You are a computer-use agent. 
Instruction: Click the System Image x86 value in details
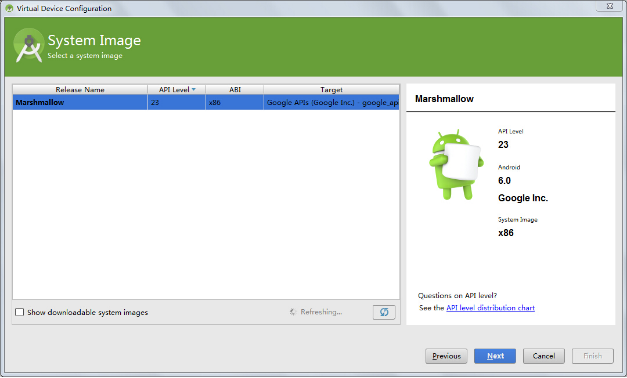[506, 233]
